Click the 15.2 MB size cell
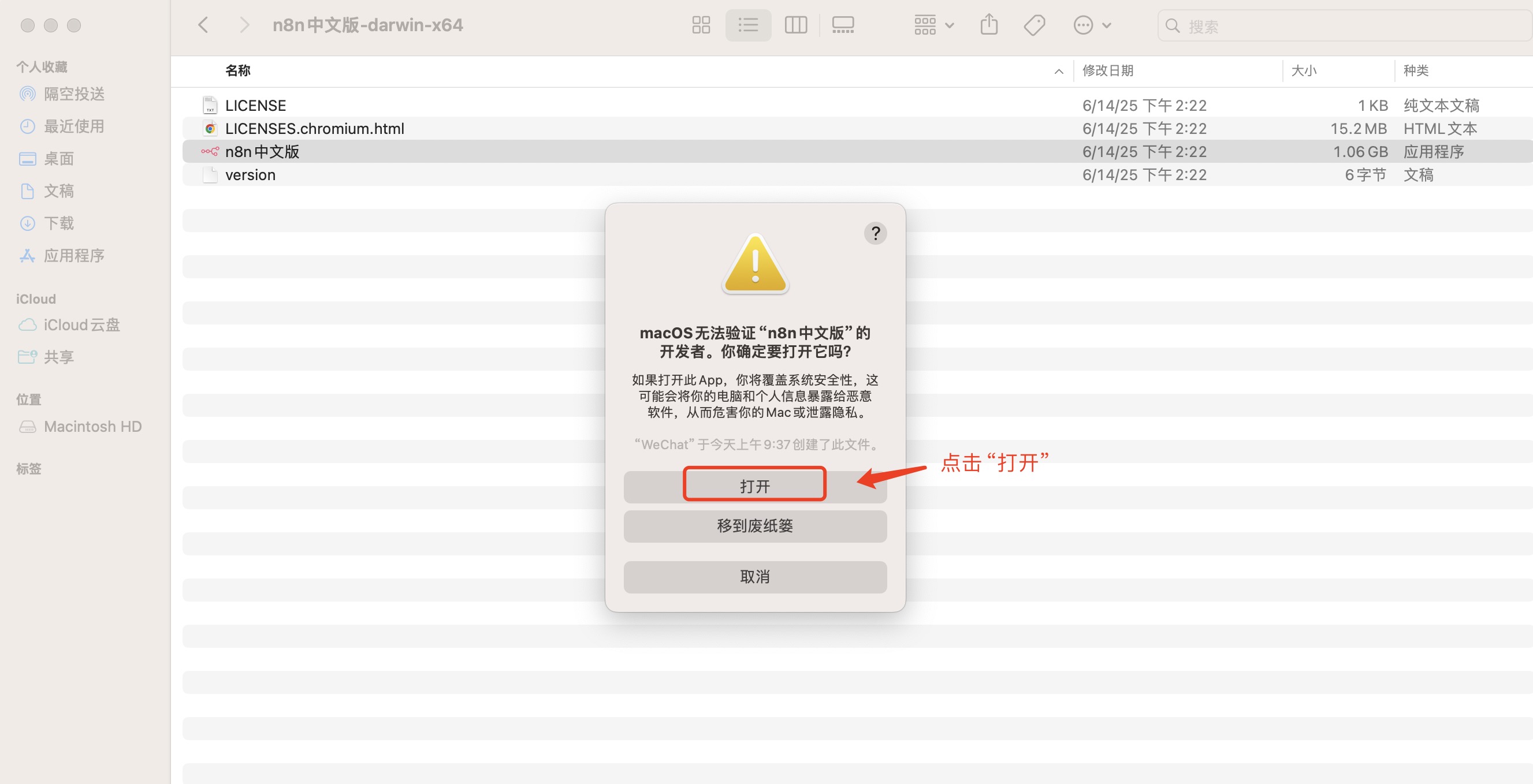Screen dimensions: 1533x784 click(1359, 129)
